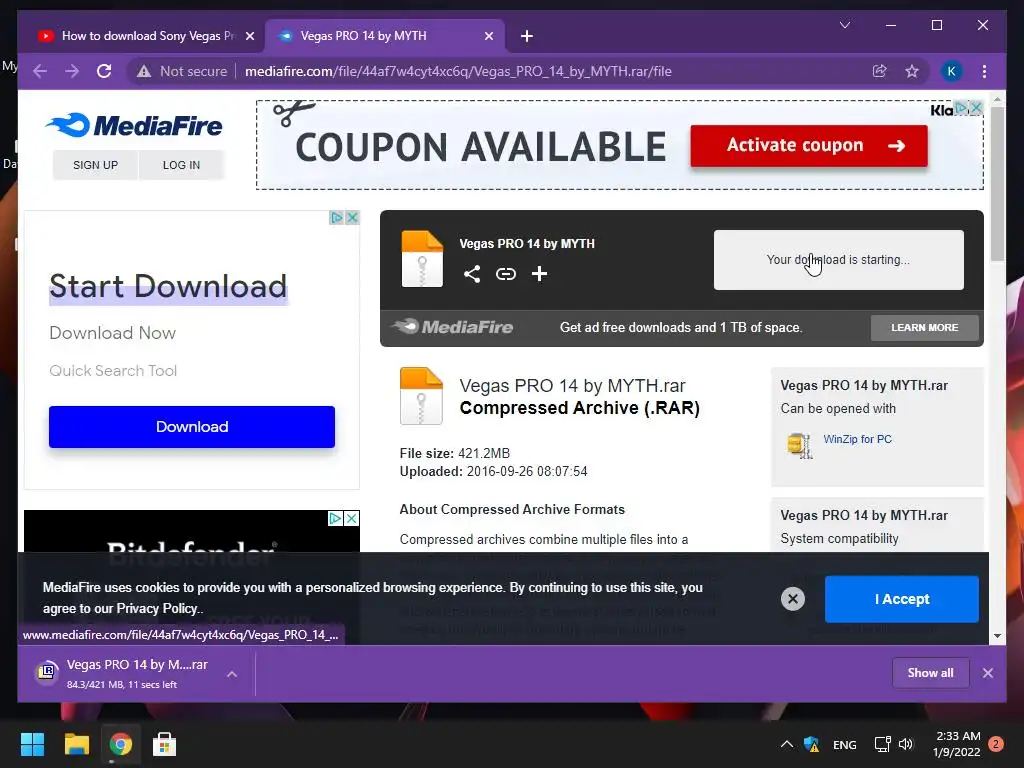
Task: Click the blue Download ad button
Action: [192, 426]
